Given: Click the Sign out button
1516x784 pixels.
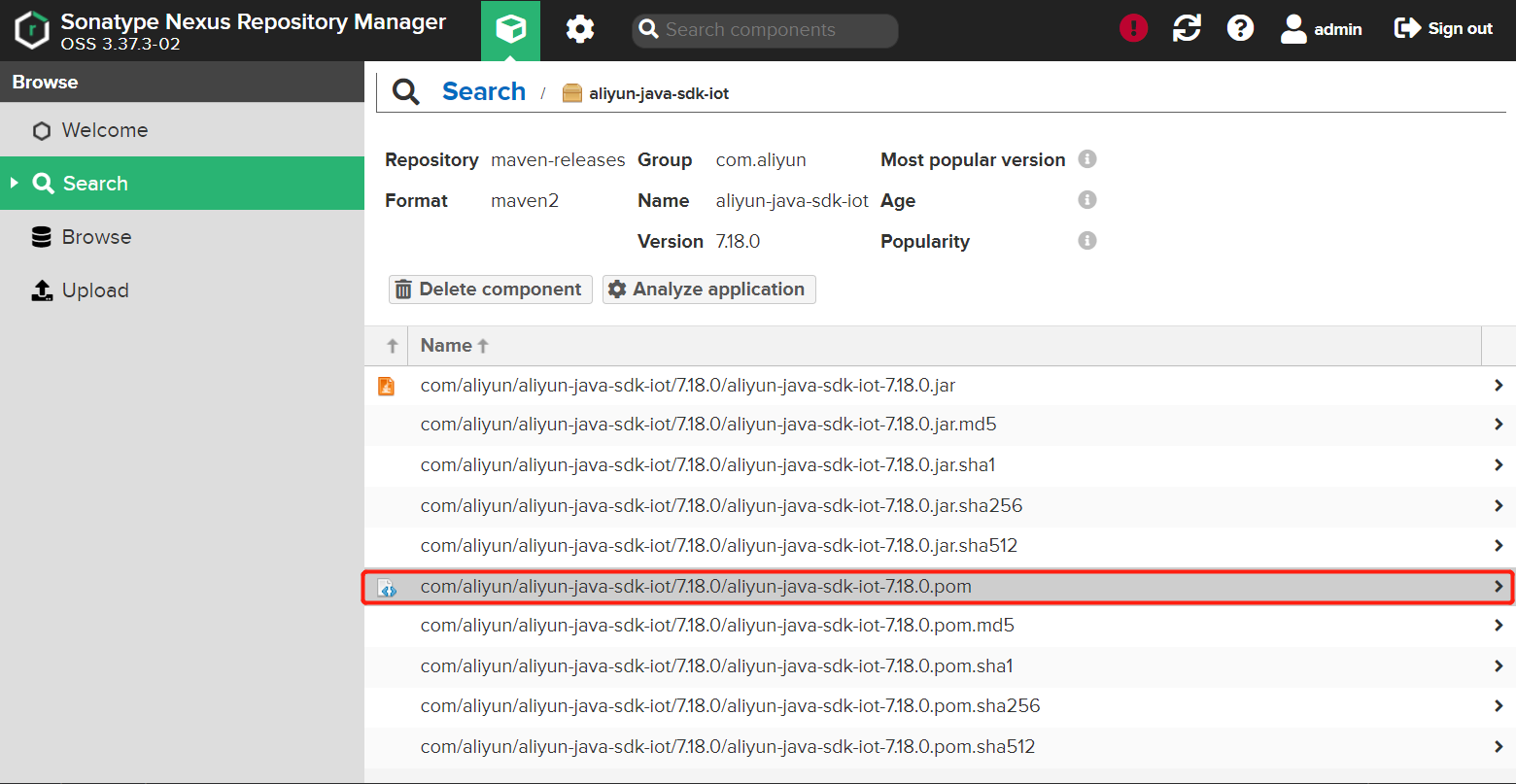Looking at the screenshot, I should pos(1443,29).
